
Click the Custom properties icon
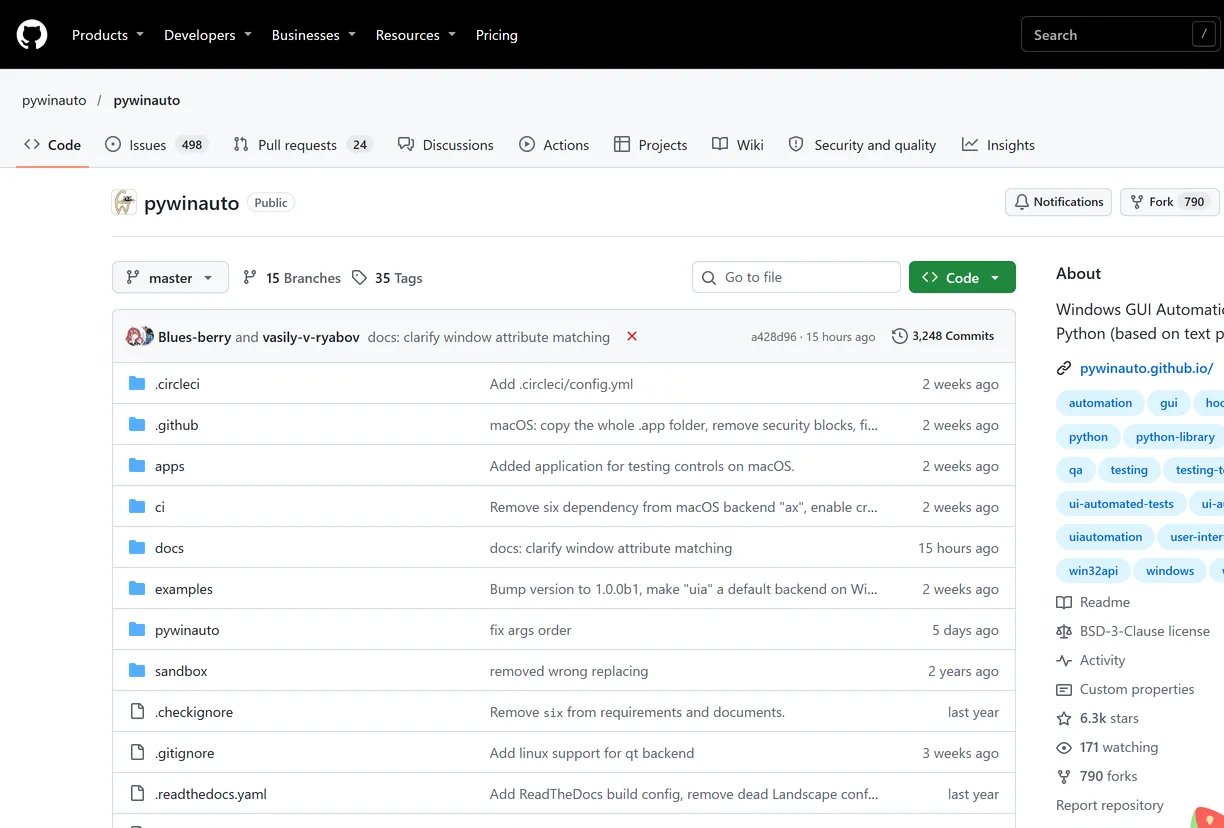1064,689
